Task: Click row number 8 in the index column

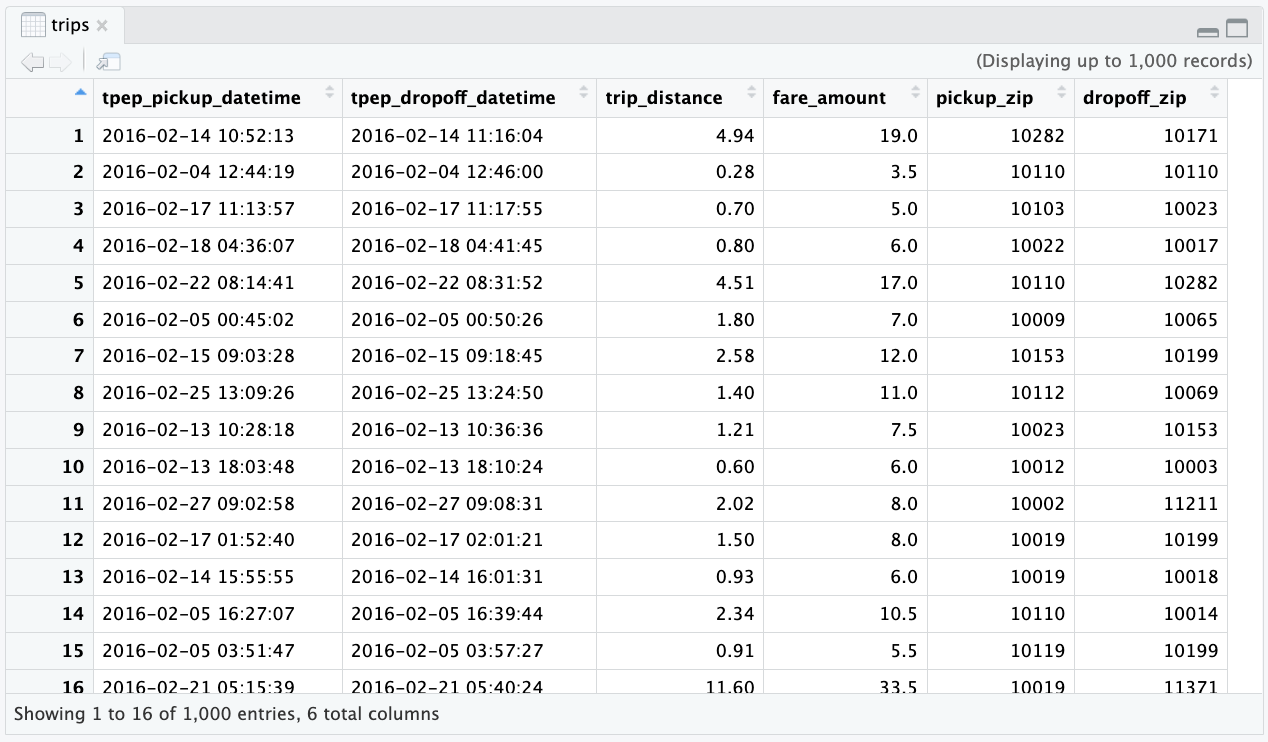Action: [78, 393]
